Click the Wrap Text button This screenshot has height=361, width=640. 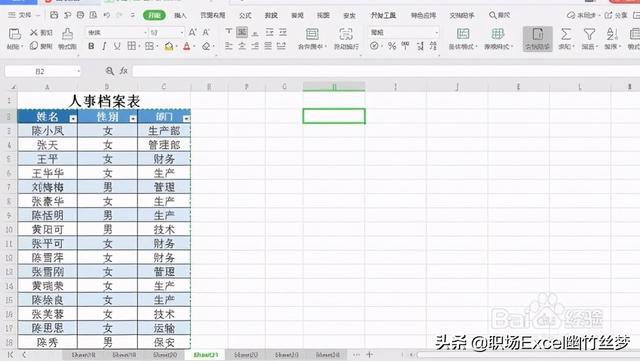[346, 38]
